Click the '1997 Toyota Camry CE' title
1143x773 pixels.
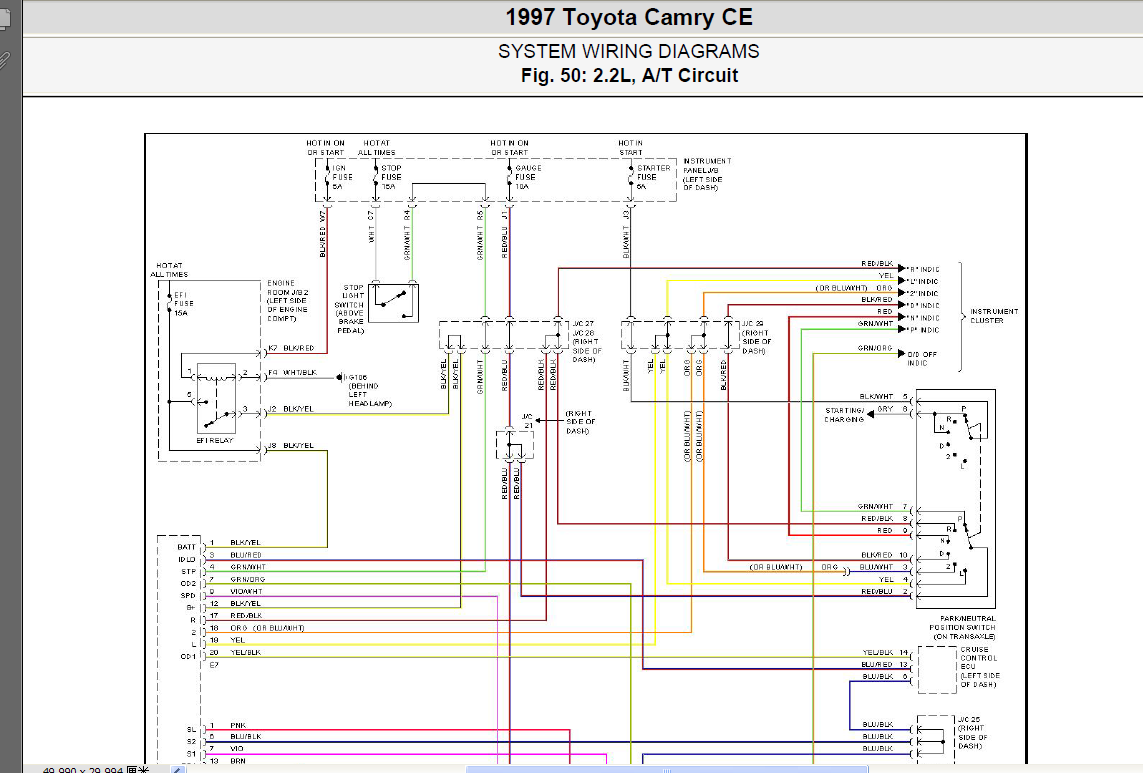(629, 18)
